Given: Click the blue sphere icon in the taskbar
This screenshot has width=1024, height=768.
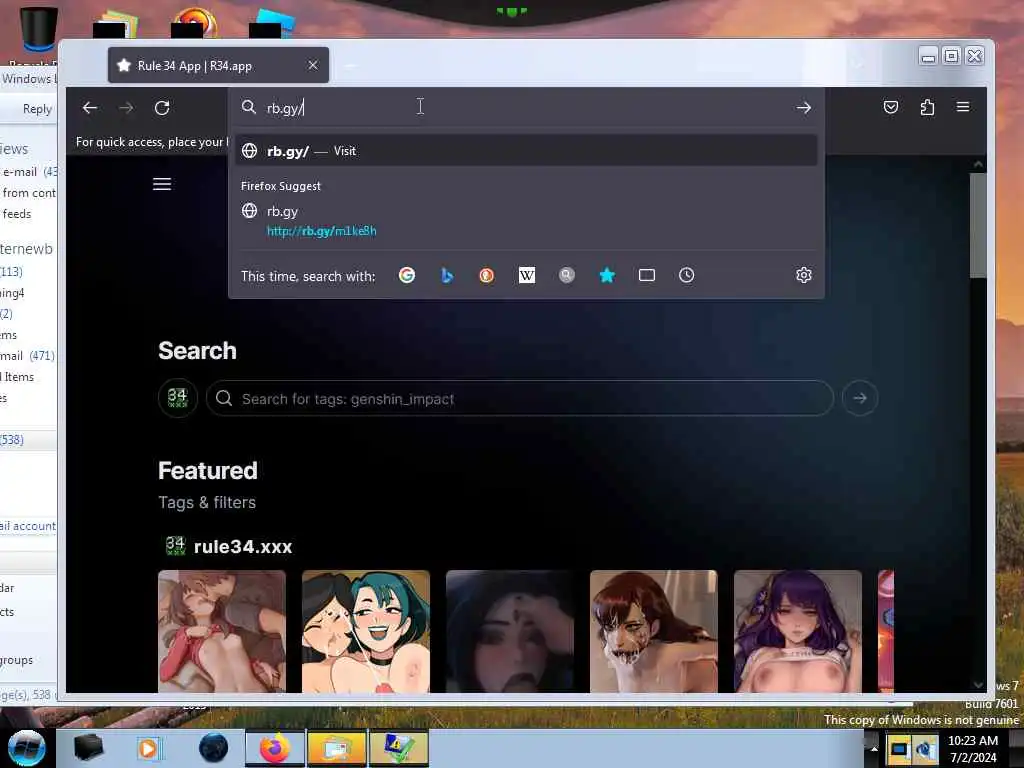Looking at the screenshot, I should tap(214, 748).
